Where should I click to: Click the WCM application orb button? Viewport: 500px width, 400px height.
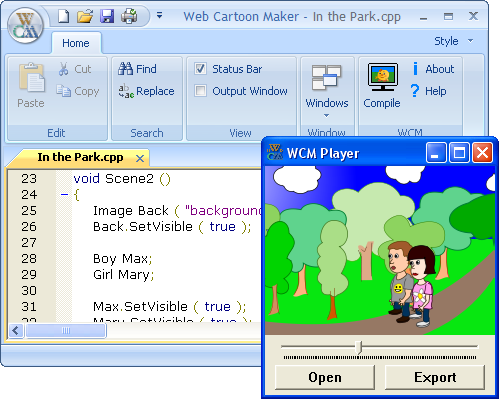[25, 25]
